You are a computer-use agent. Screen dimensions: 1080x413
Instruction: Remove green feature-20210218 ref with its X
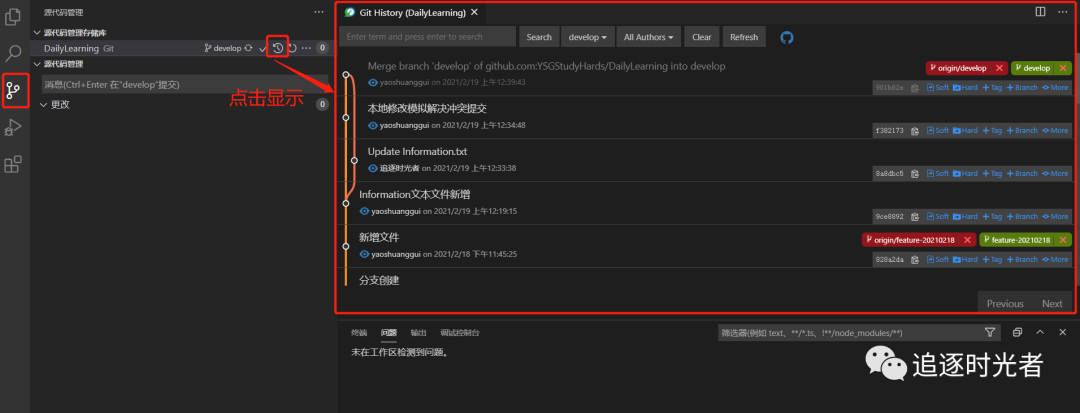click(x=1063, y=240)
